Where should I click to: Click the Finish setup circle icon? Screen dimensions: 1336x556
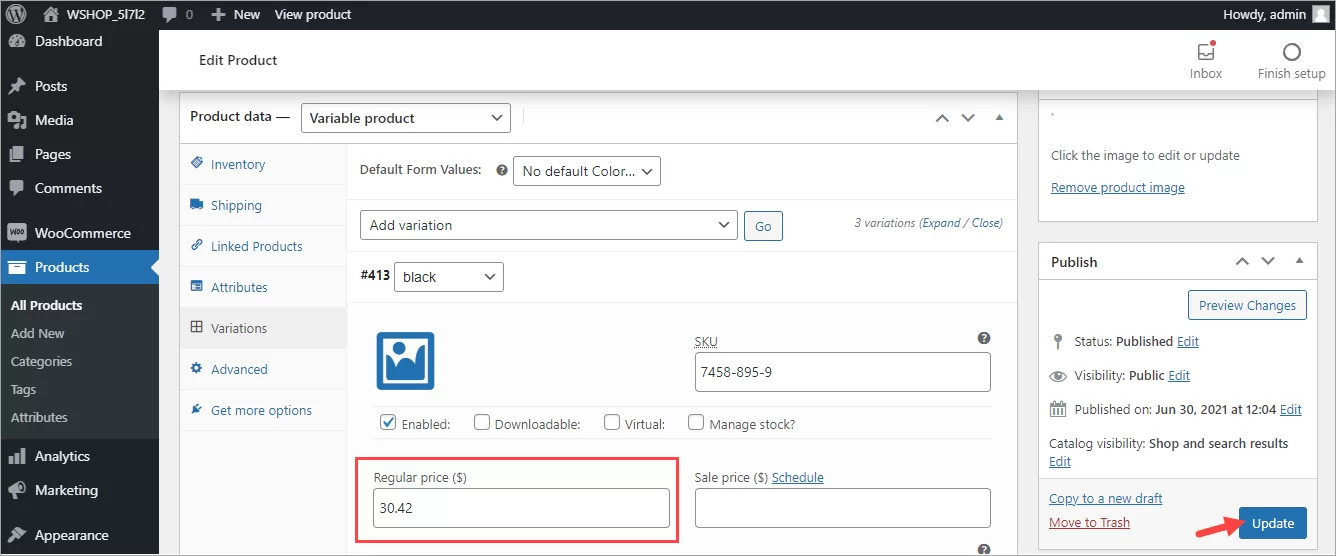click(1291, 52)
